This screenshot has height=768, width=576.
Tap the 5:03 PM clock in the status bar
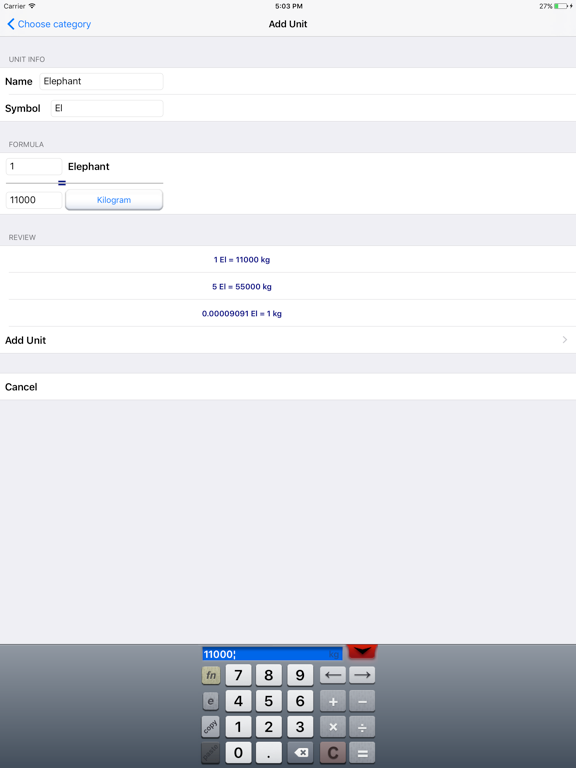[x=288, y=6]
